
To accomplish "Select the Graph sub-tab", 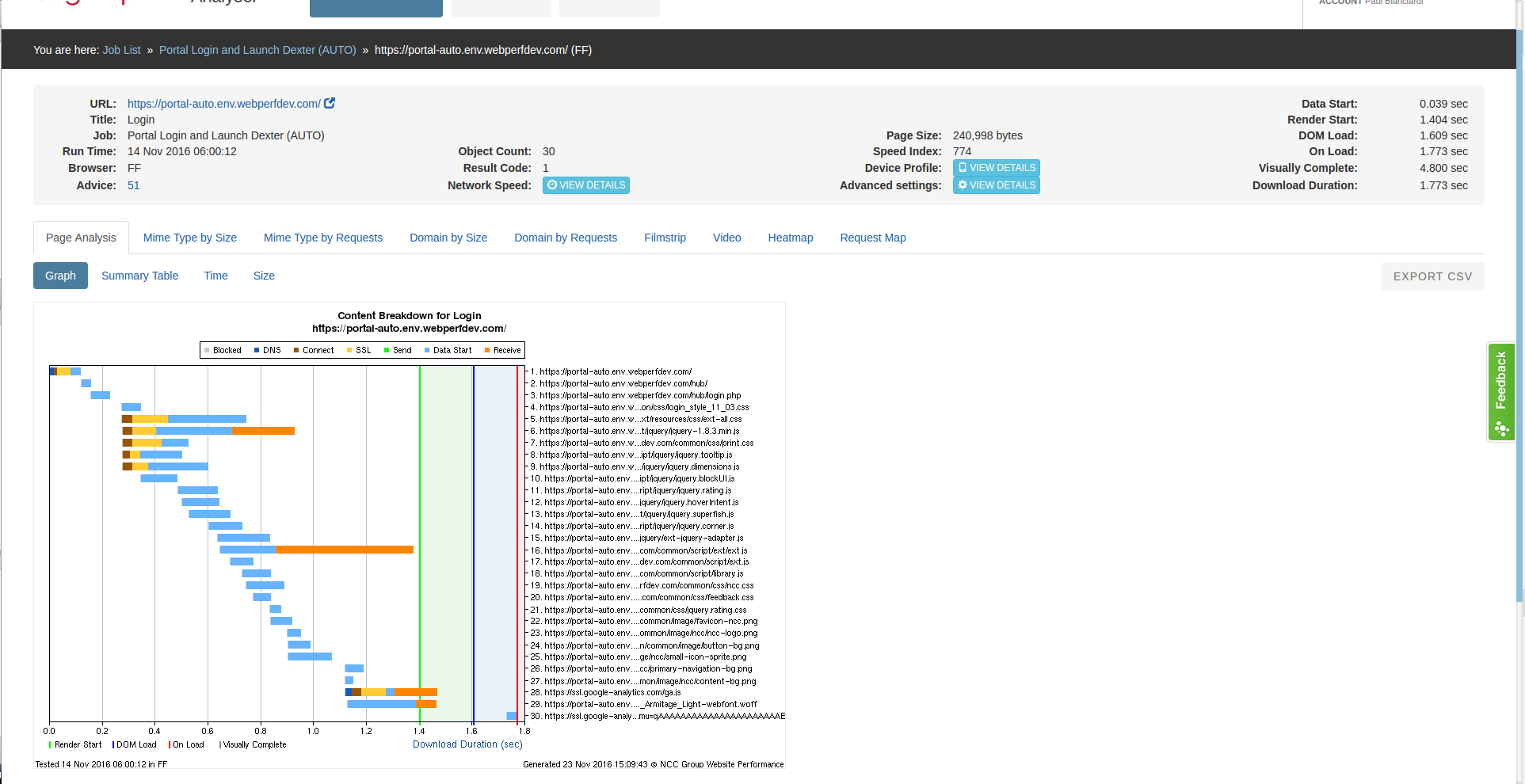I will pos(60,276).
